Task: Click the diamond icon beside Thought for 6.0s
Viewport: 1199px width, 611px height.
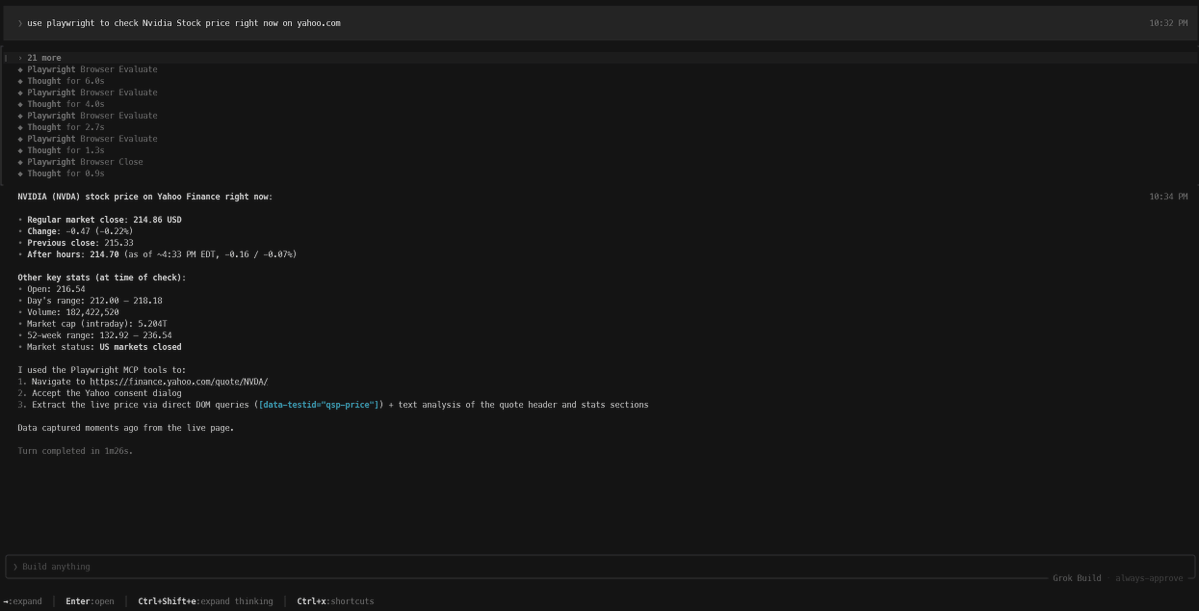Action: tap(21, 81)
